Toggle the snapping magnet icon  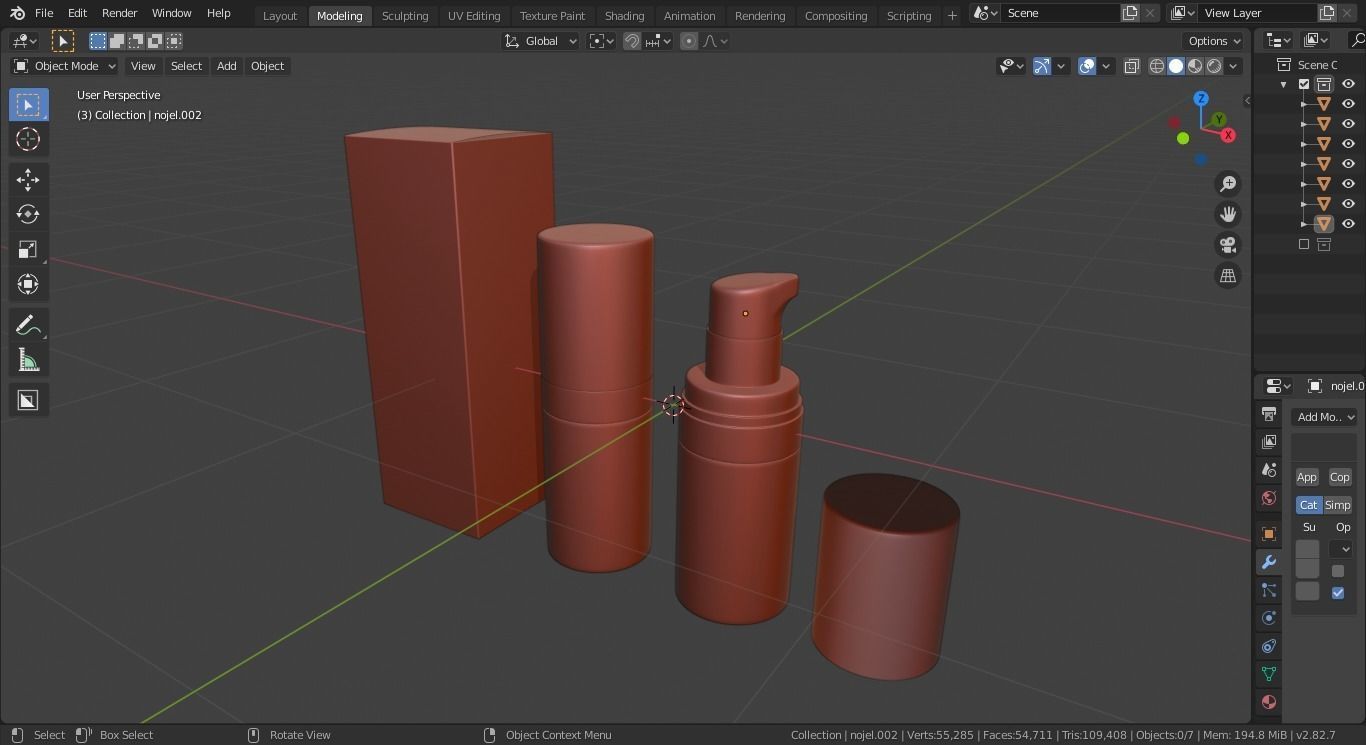coord(632,41)
